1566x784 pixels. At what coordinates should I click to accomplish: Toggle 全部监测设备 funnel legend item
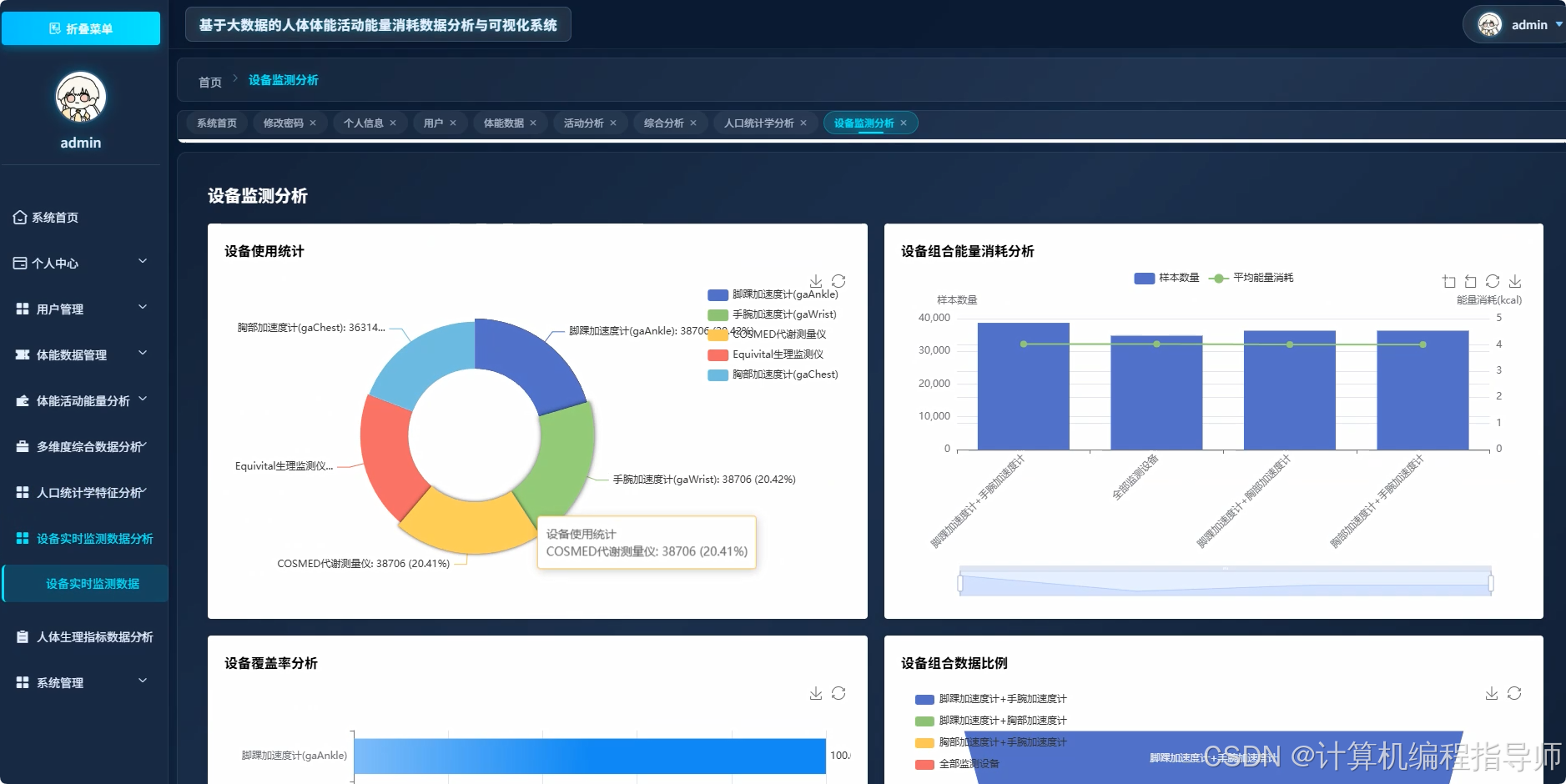(957, 764)
